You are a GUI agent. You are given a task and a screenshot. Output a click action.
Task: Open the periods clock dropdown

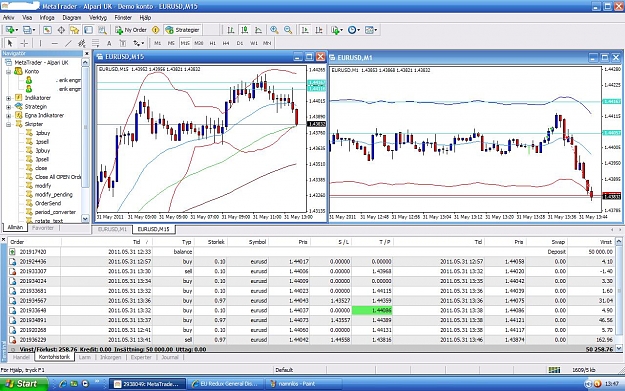353,30
